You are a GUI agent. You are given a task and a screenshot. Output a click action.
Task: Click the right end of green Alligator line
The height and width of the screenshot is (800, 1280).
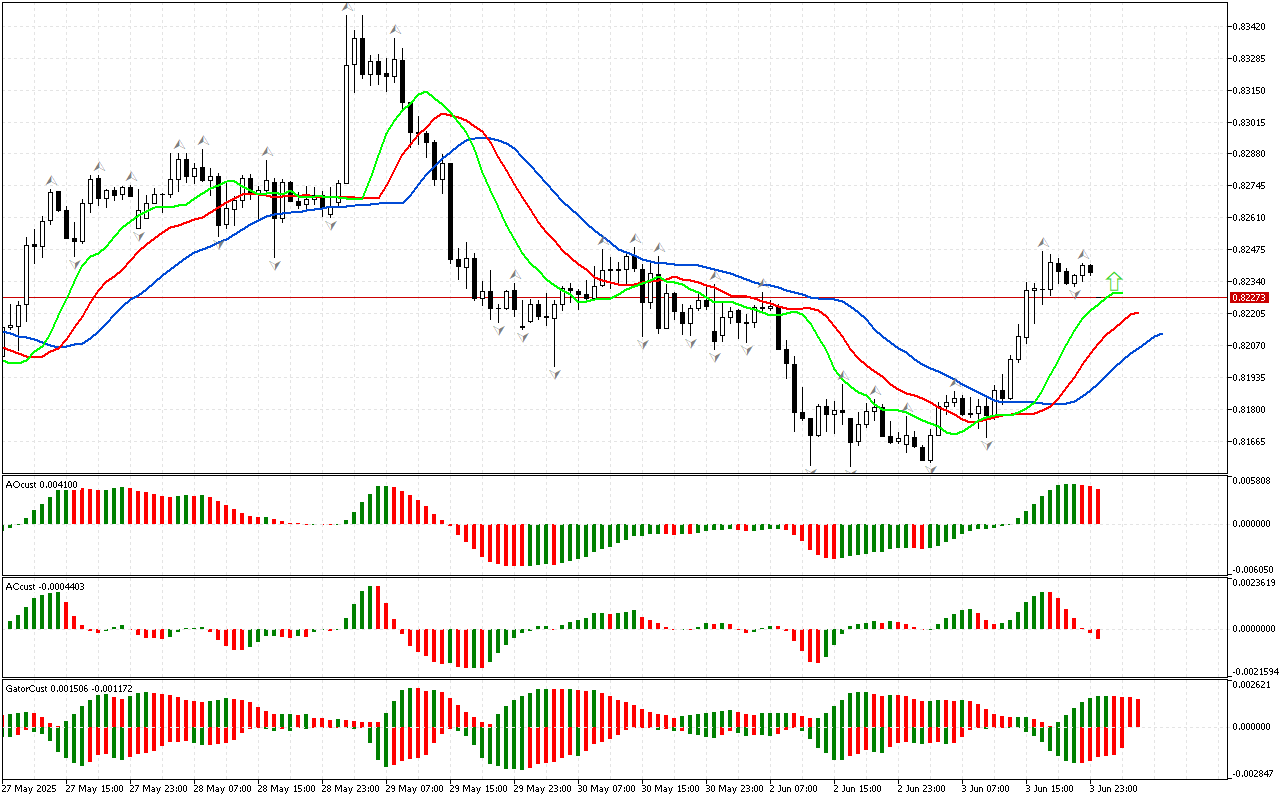(x=1121, y=292)
